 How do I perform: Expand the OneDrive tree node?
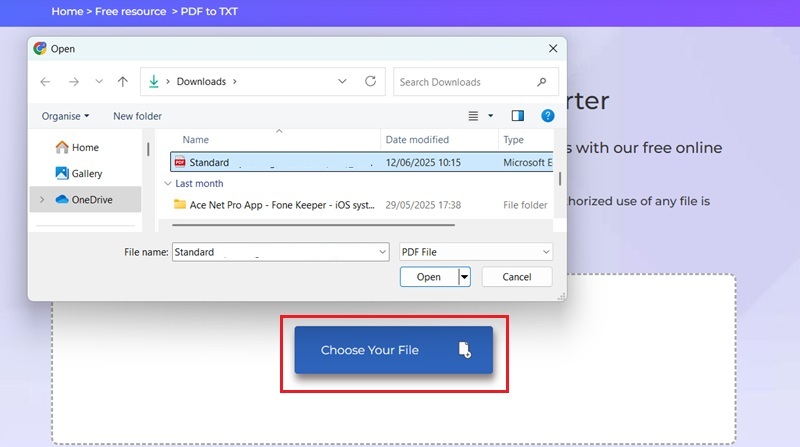pos(42,200)
